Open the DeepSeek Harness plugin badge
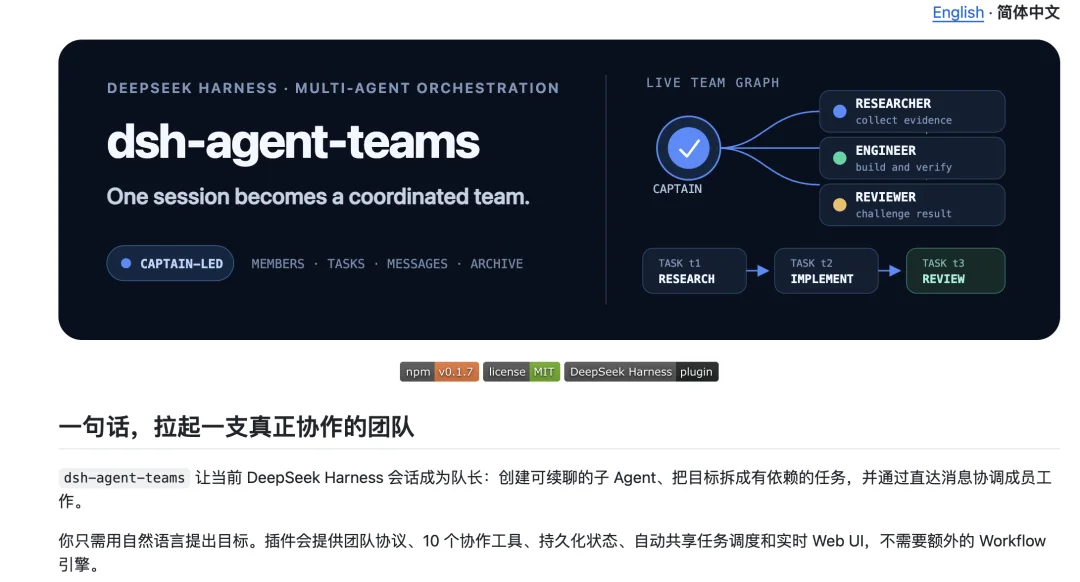The height and width of the screenshot is (582, 1080). click(641, 372)
